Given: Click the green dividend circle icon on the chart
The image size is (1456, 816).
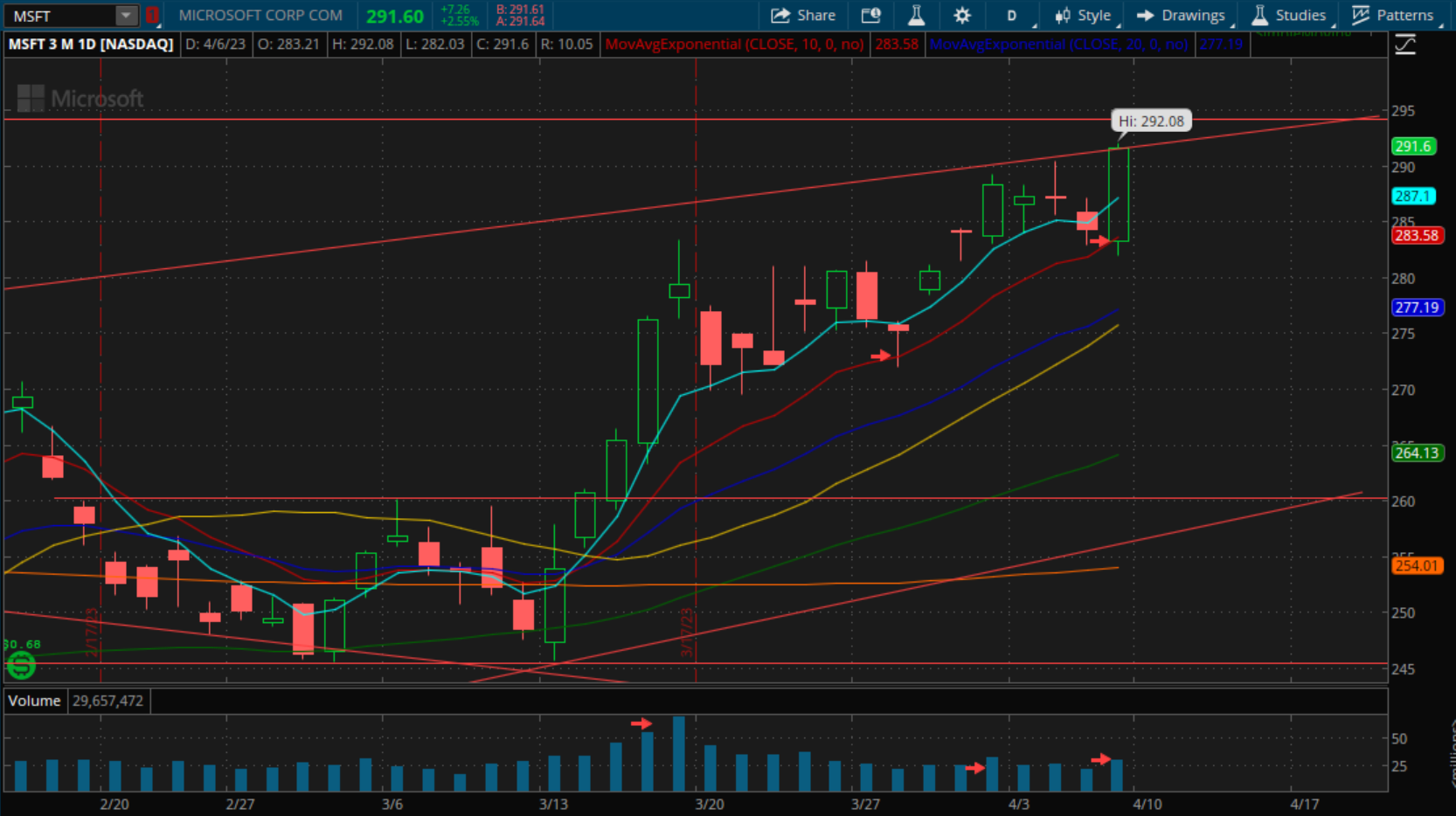Looking at the screenshot, I should 21,667.
